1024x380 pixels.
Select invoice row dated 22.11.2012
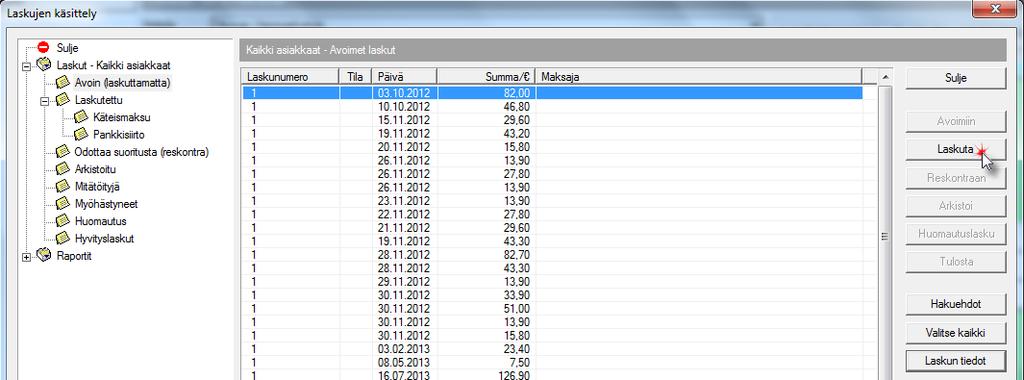tap(552, 214)
